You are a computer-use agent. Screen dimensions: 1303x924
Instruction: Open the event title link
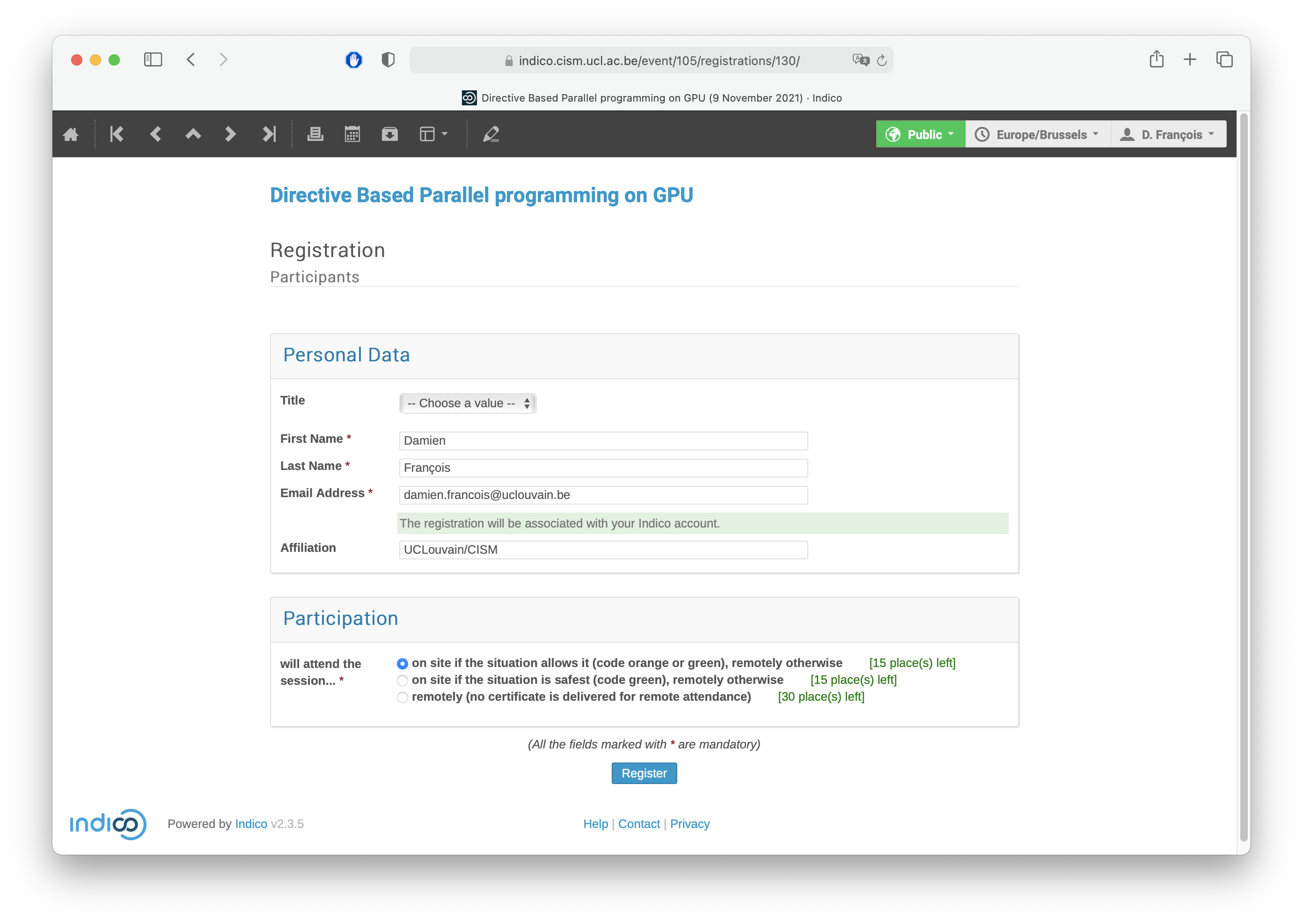[481, 195]
